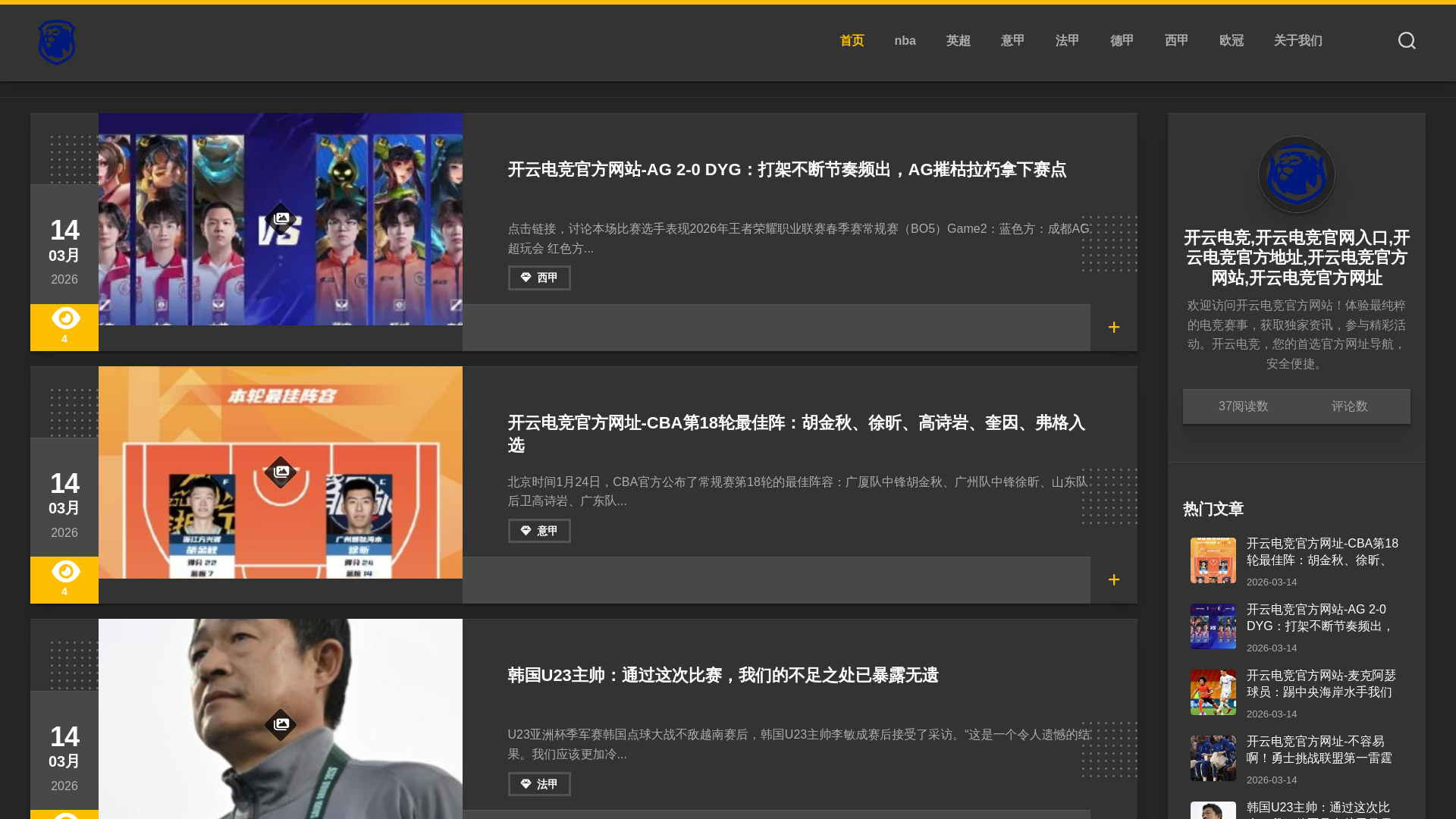1456x819 pixels.
Task: Go to the 首页 menu item
Action: pyautogui.click(x=852, y=41)
